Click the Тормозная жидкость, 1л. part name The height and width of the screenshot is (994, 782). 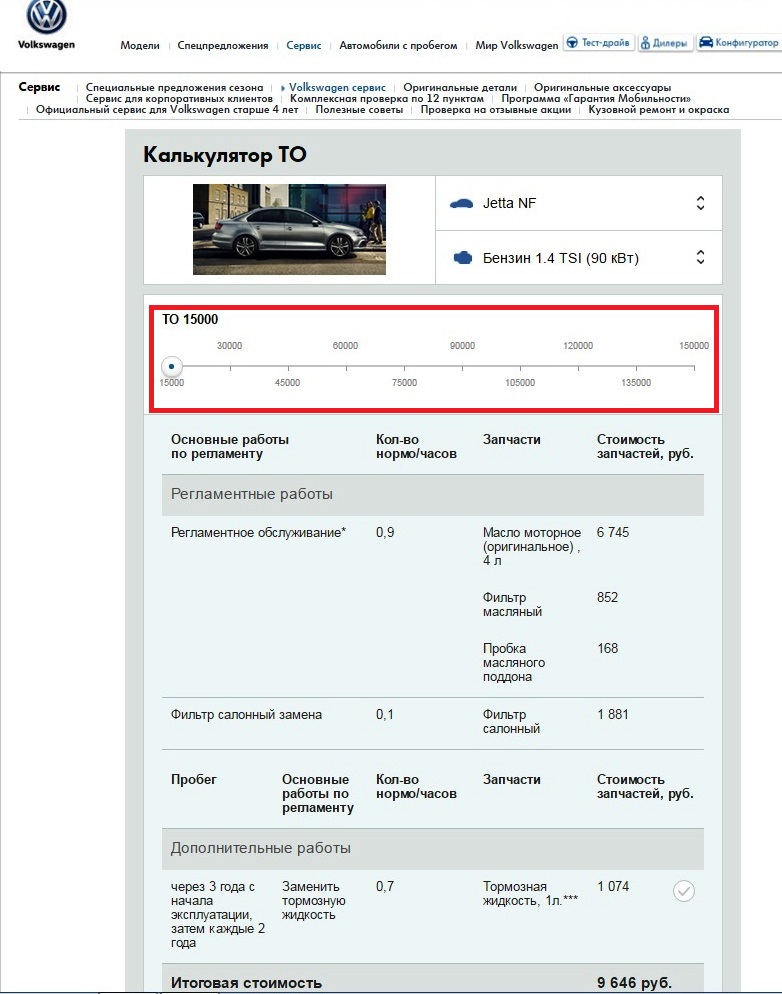530,893
